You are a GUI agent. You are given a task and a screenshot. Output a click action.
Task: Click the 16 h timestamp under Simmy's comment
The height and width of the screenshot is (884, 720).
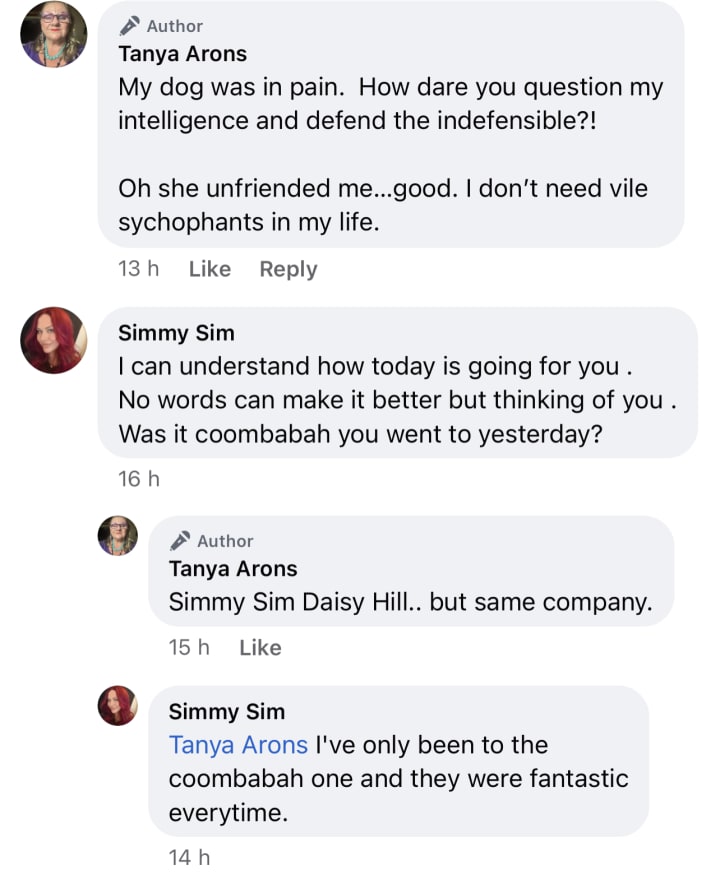(x=138, y=479)
